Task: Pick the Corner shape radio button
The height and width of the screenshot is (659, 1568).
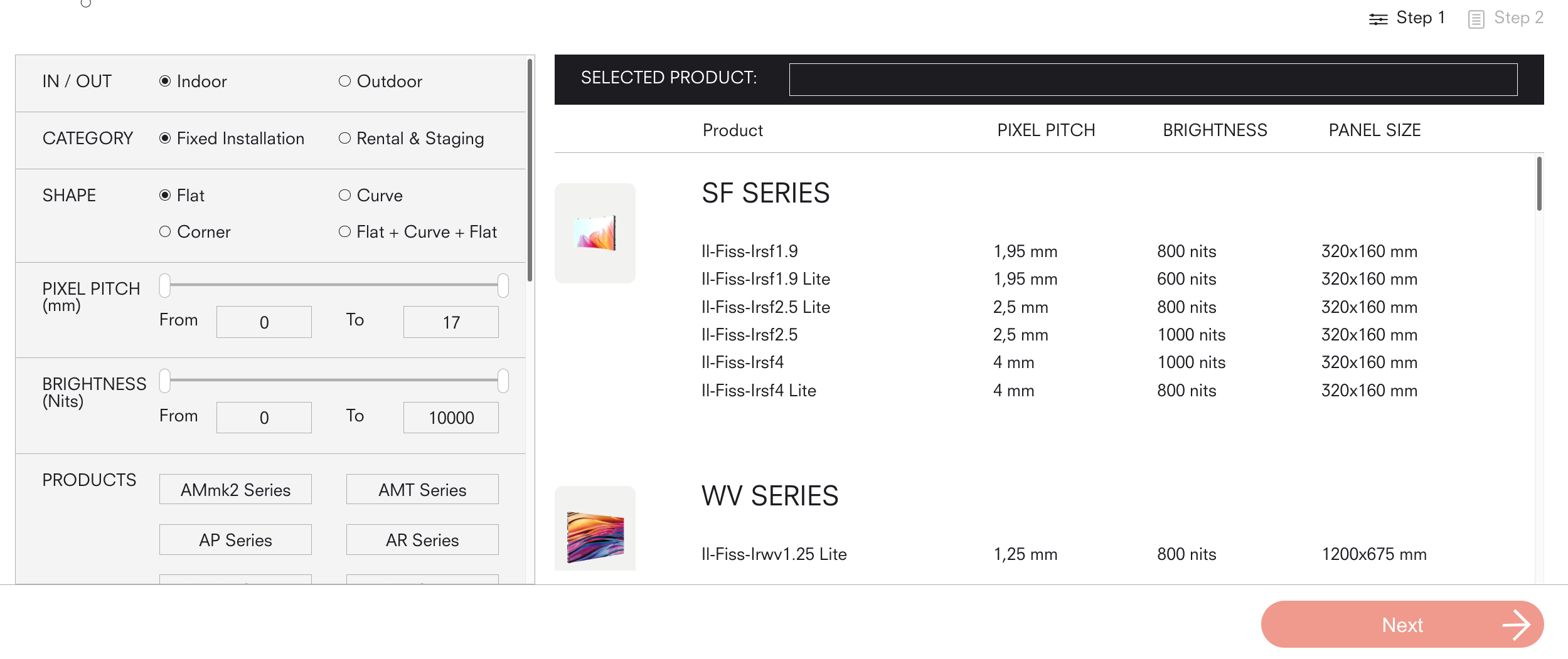Action: point(165,231)
